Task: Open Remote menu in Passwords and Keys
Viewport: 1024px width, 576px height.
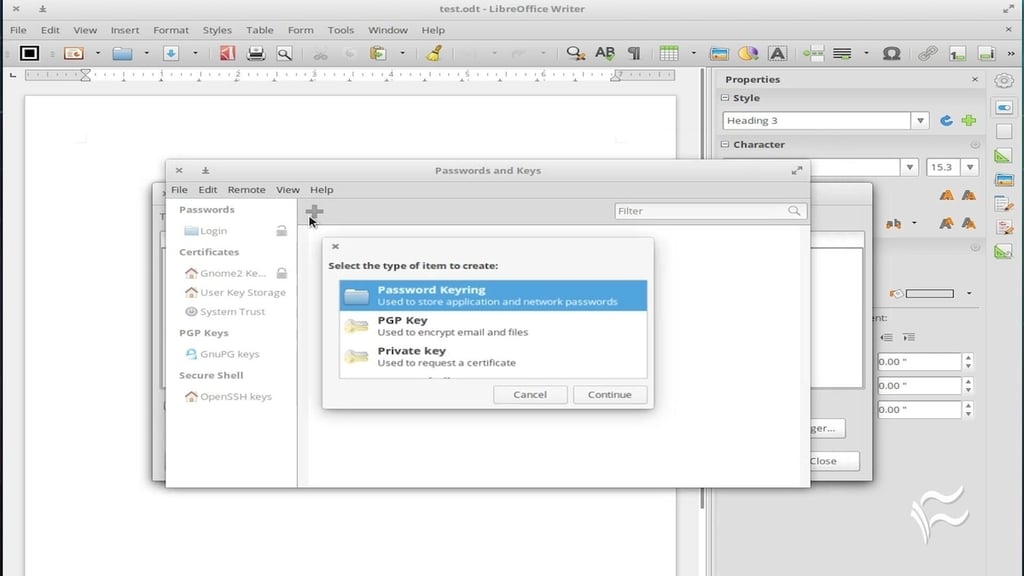Action: 246,189
